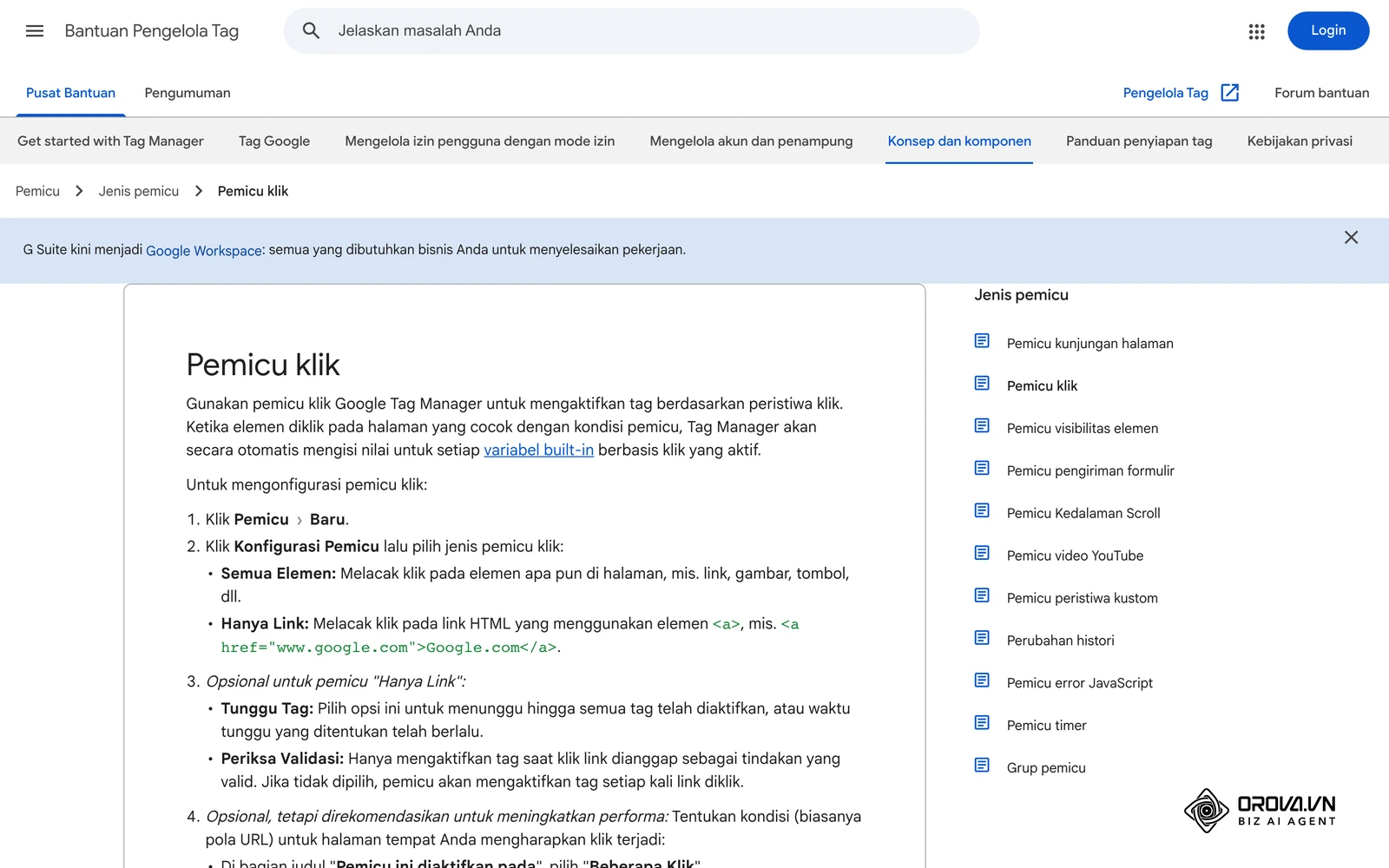This screenshot has width=1389, height=868.
Task: Open the Google apps grid
Action: pyautogui.click(x=1256, y=31)
